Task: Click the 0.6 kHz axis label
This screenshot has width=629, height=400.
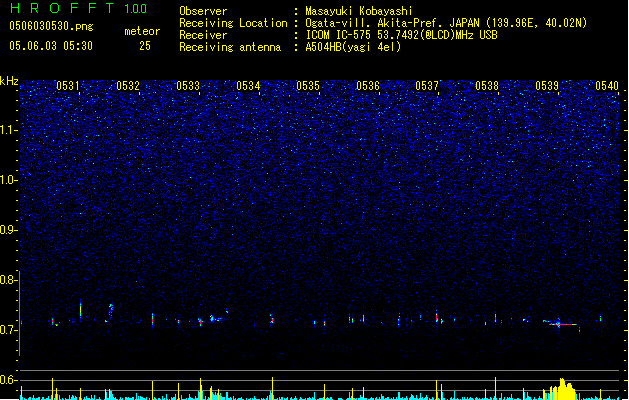Action: pos(9,380)
